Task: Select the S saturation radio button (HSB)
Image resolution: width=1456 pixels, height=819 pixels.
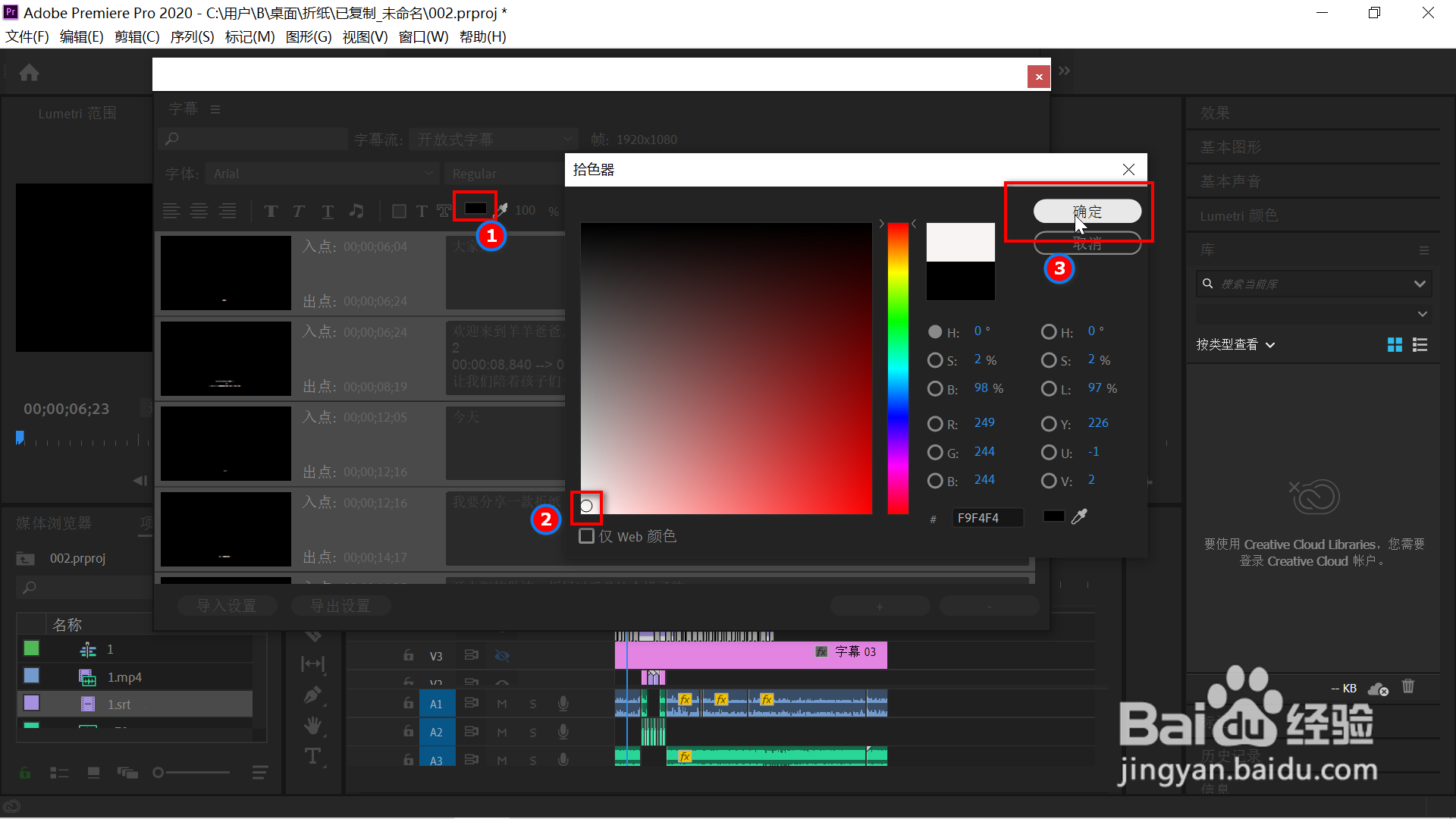Action: (935, 360)
